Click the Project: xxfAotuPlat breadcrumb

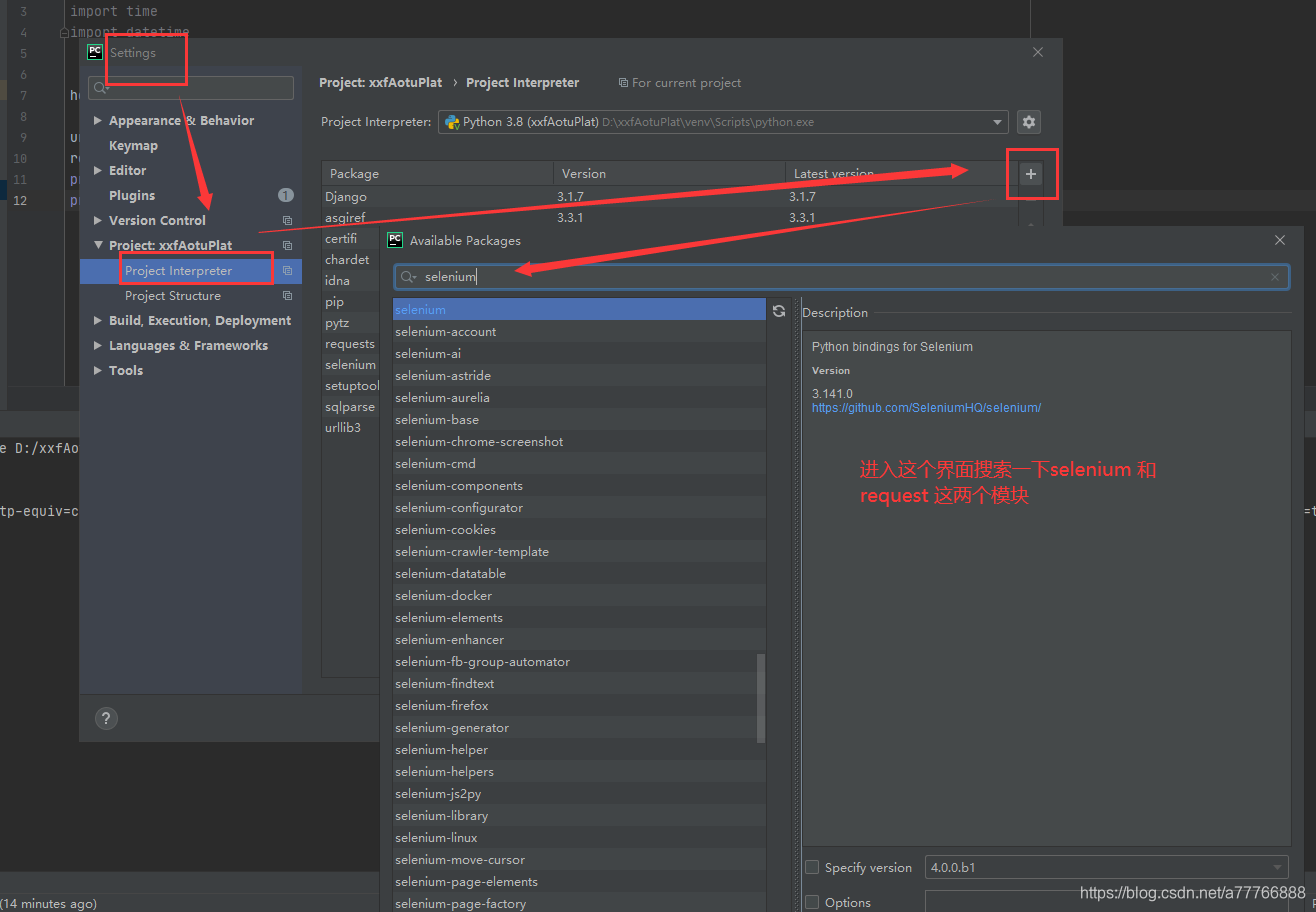click(x=380, y=83)
